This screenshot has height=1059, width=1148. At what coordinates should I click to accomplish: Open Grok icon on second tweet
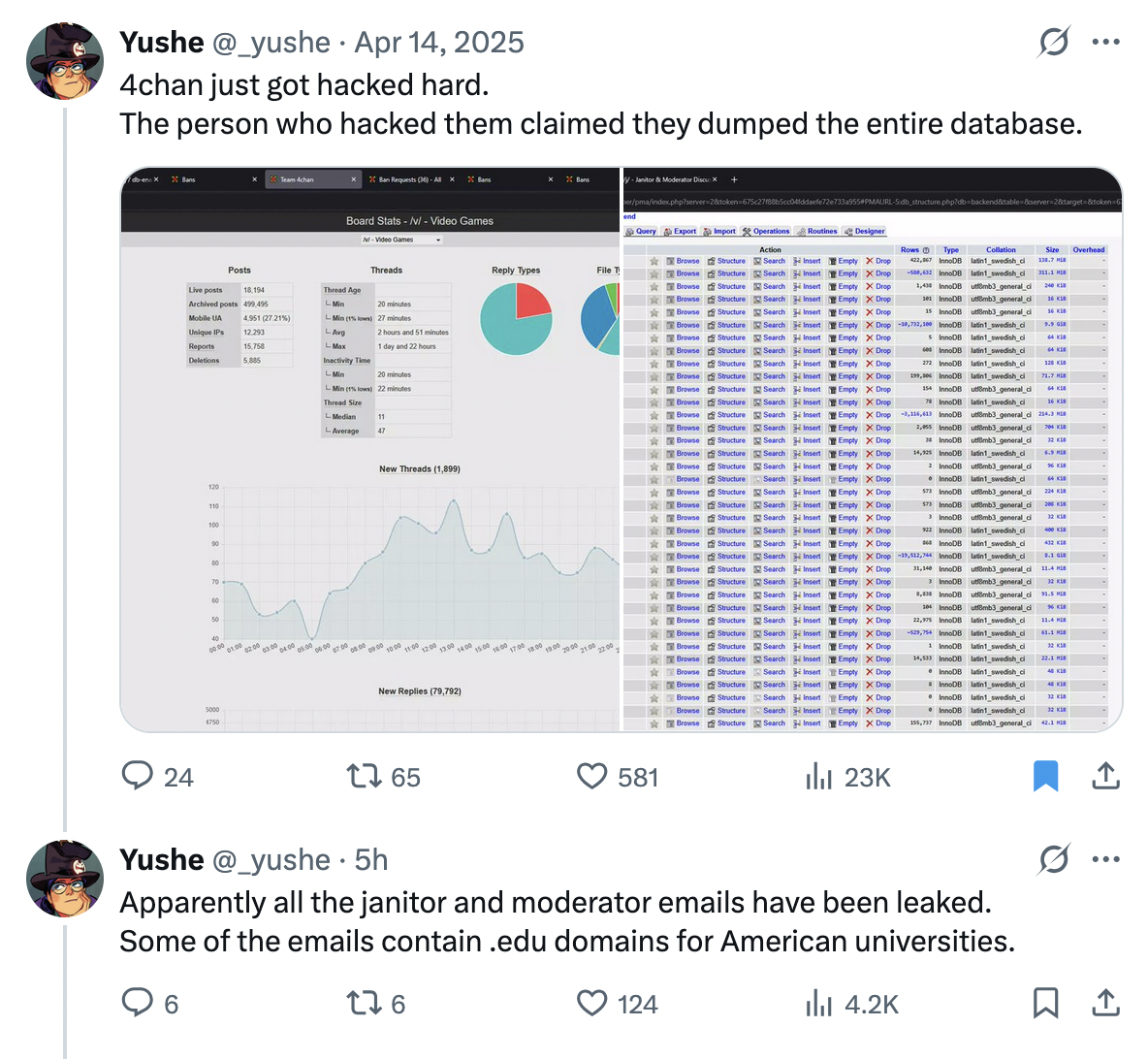tap(1054, 859)
